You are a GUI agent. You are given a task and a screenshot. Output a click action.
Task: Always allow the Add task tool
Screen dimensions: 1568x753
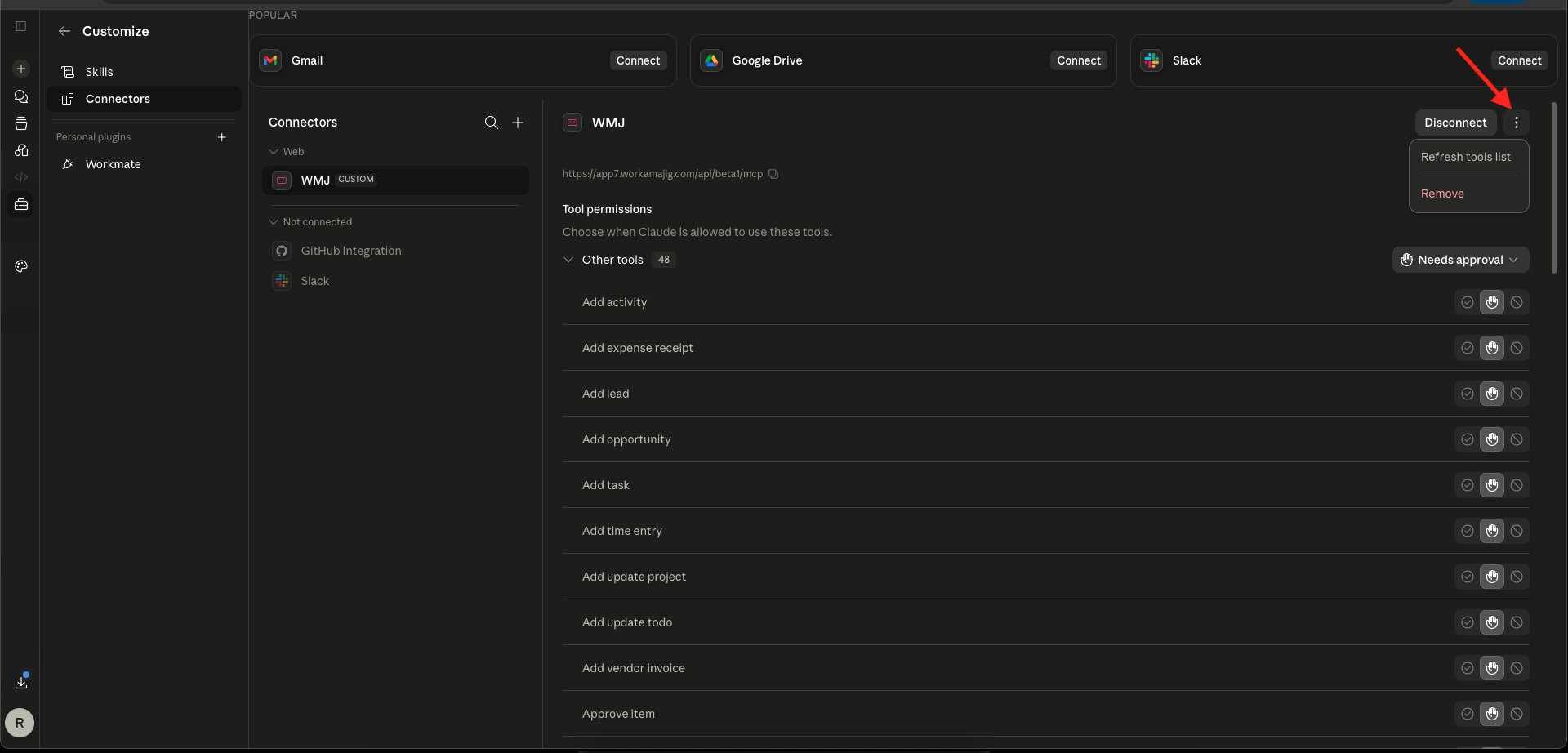[1468, 485]
